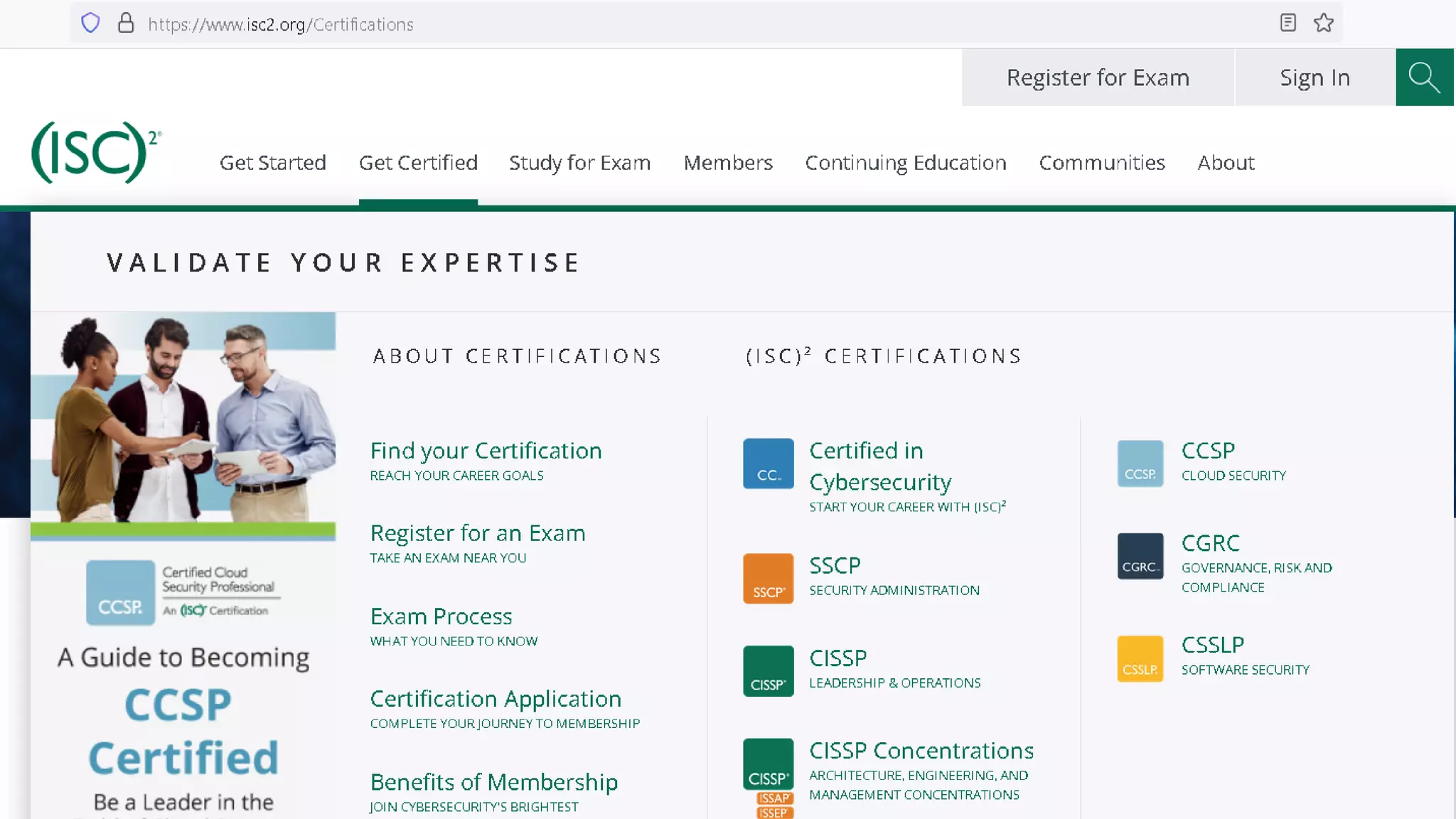This screenshot has width=1456, height=819.
Task: Open the tracking protection shield icon
Action: (x=90, y=23)
